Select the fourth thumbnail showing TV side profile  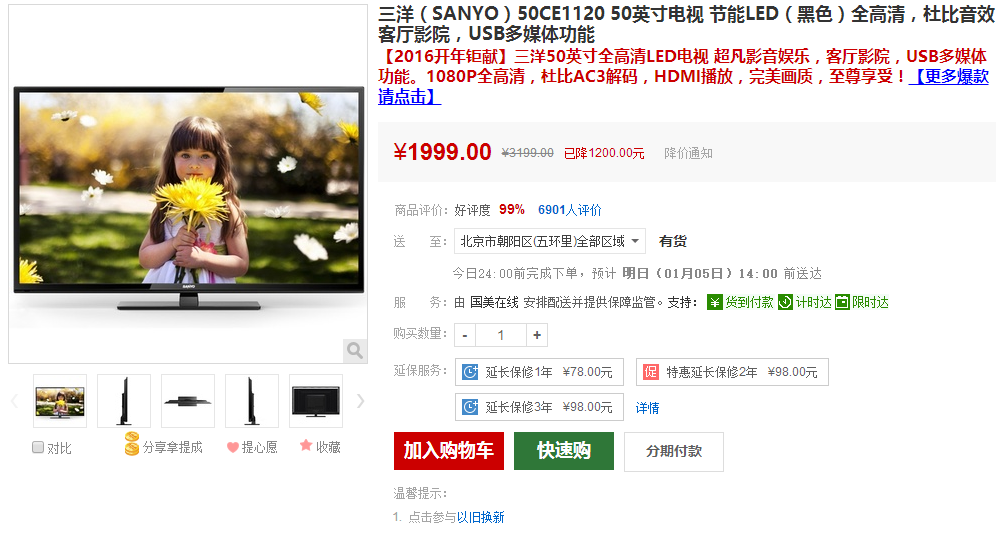point(252,401)
